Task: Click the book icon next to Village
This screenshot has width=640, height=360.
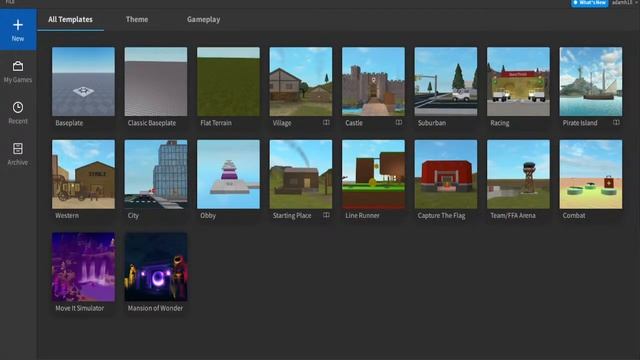Action: 326,122
